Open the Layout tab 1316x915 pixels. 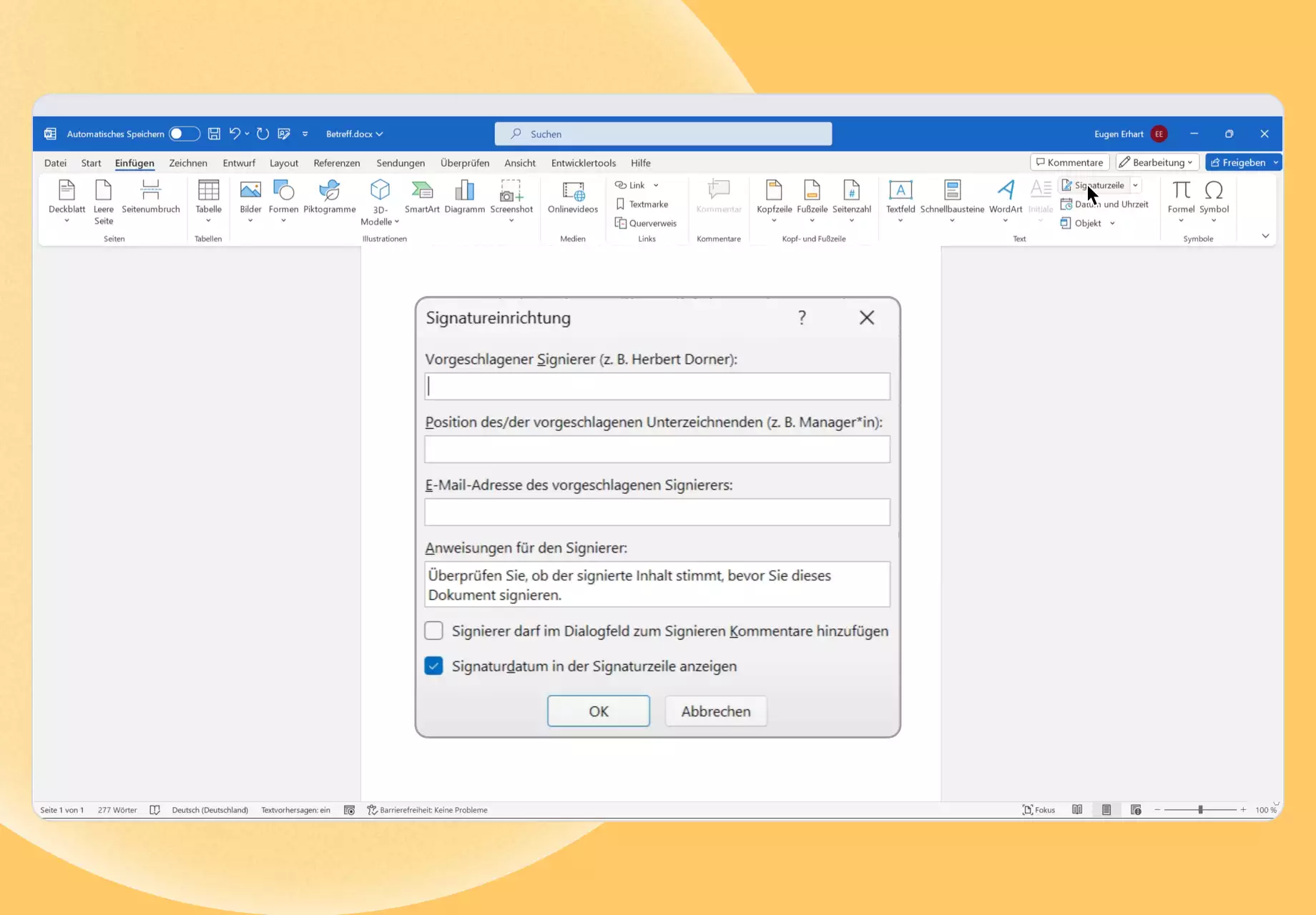(284, 163)
